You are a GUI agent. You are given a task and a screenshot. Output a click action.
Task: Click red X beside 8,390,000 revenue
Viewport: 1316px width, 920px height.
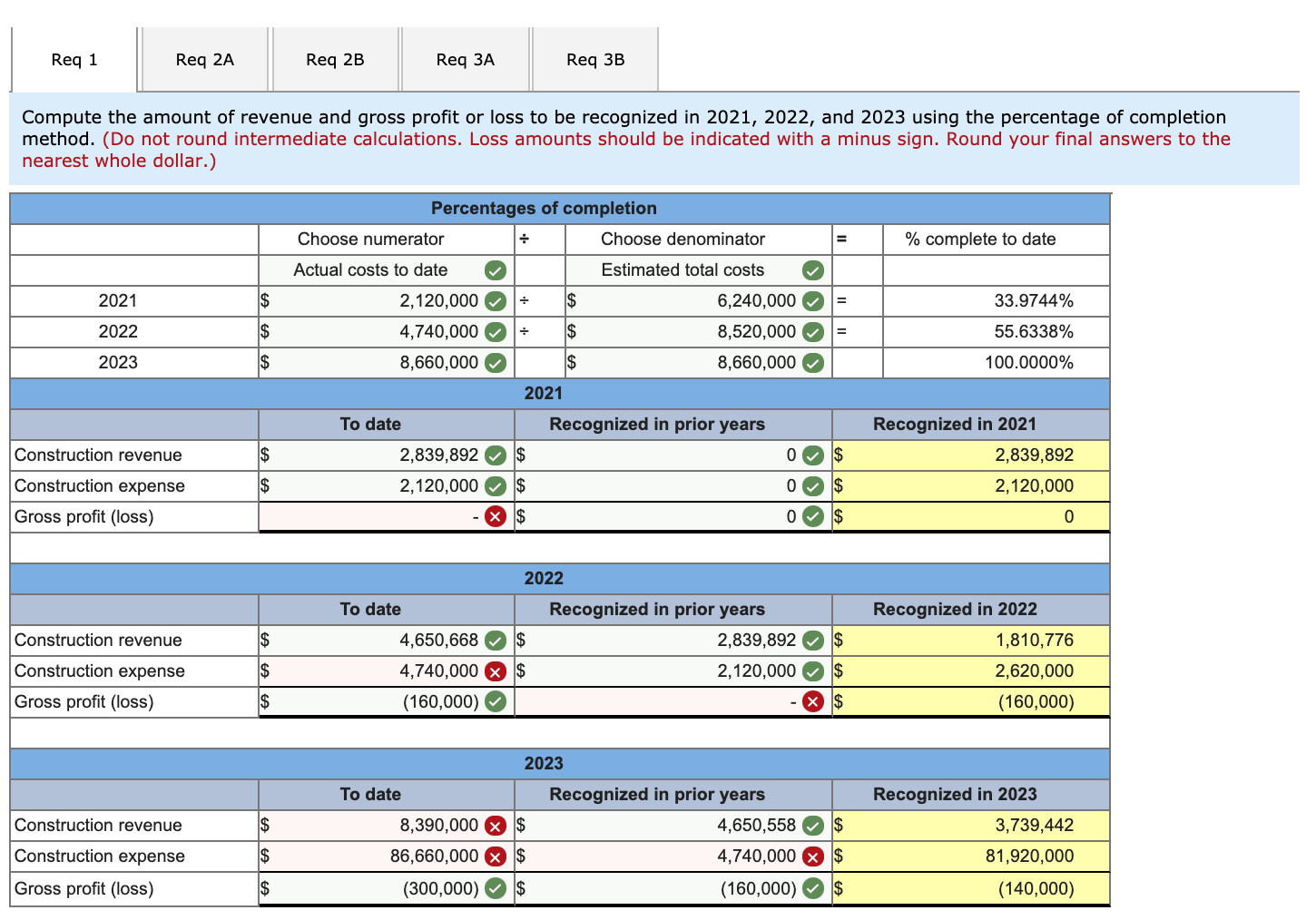(x=495, y=826)
